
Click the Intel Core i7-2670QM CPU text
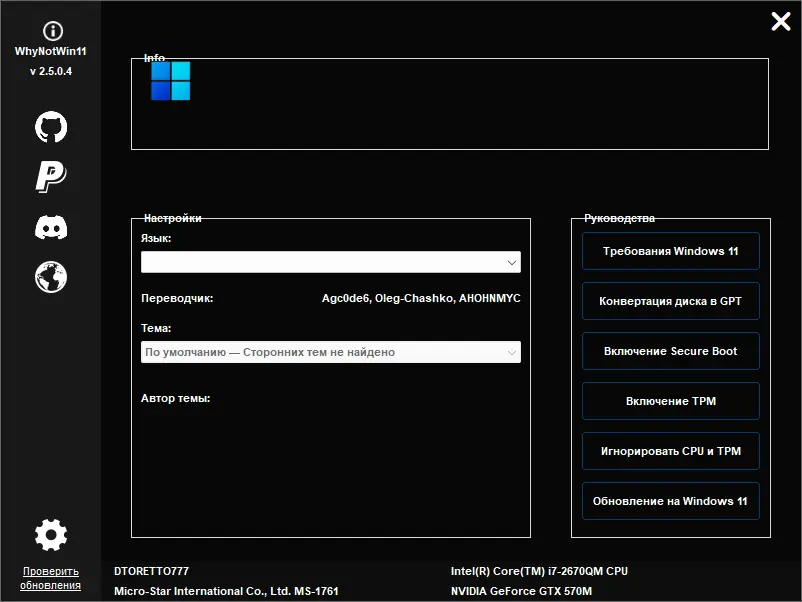coord(539,571)
